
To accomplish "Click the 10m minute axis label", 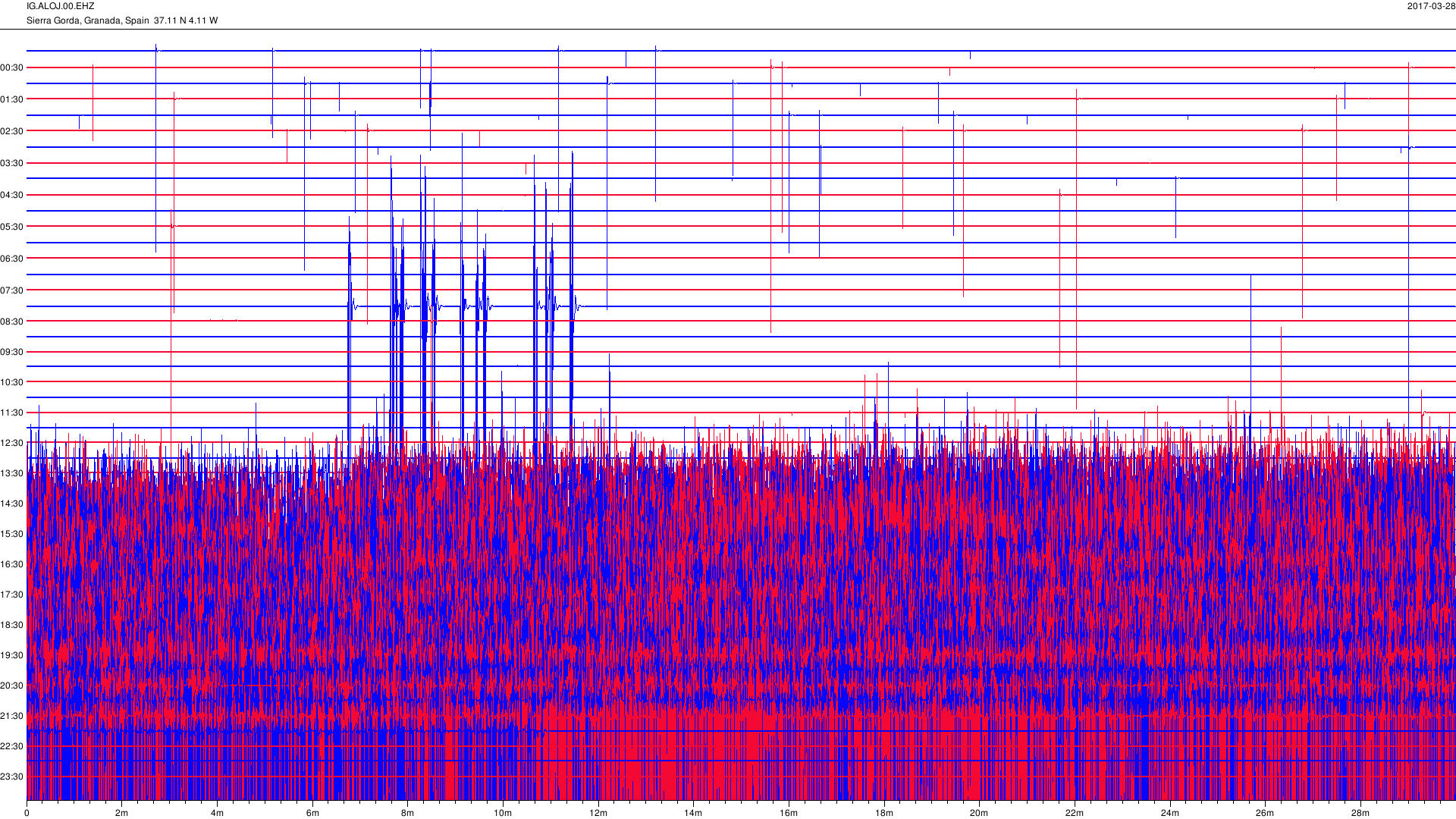I will click(x=503, y=813).
